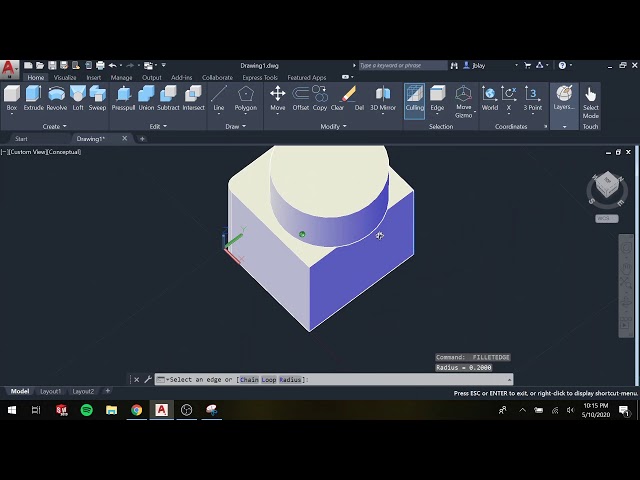This screenshot has width=640, height=480.
Task: Expand the Draw panel dropdown
Action: (x=236, y=127)
